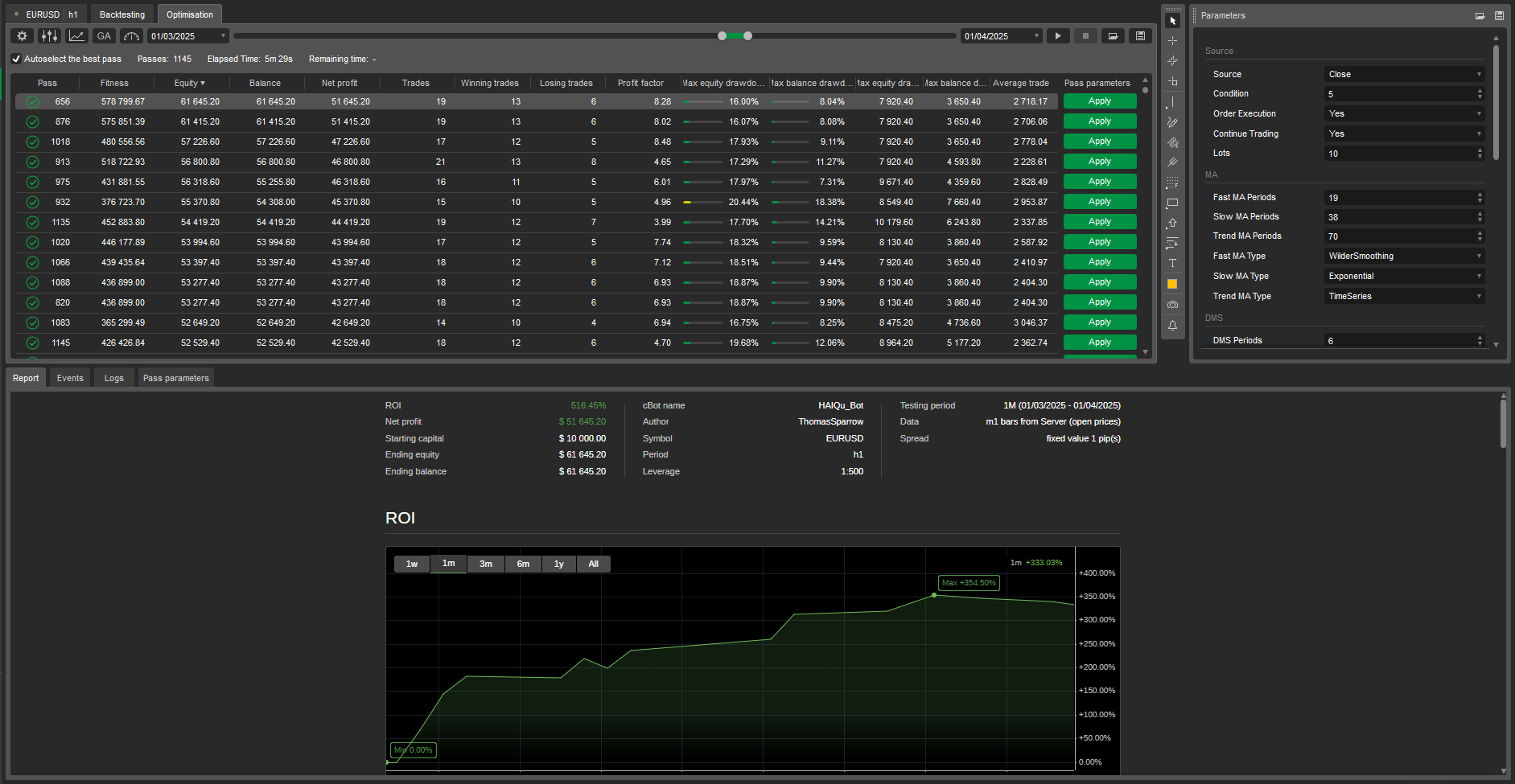Apply parameters for pass 656
The height and width of the screenshot is (784, 1515).
click(1099, 101)
